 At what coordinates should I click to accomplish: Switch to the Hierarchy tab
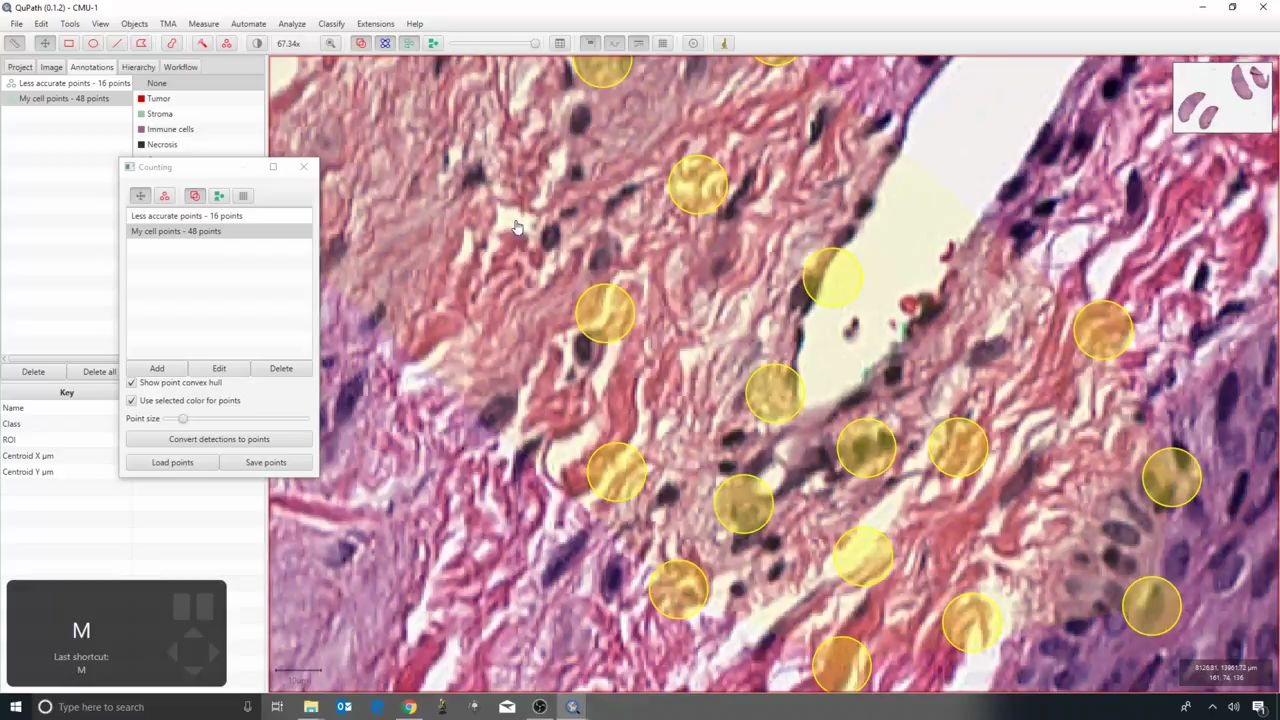click(138, 67)
